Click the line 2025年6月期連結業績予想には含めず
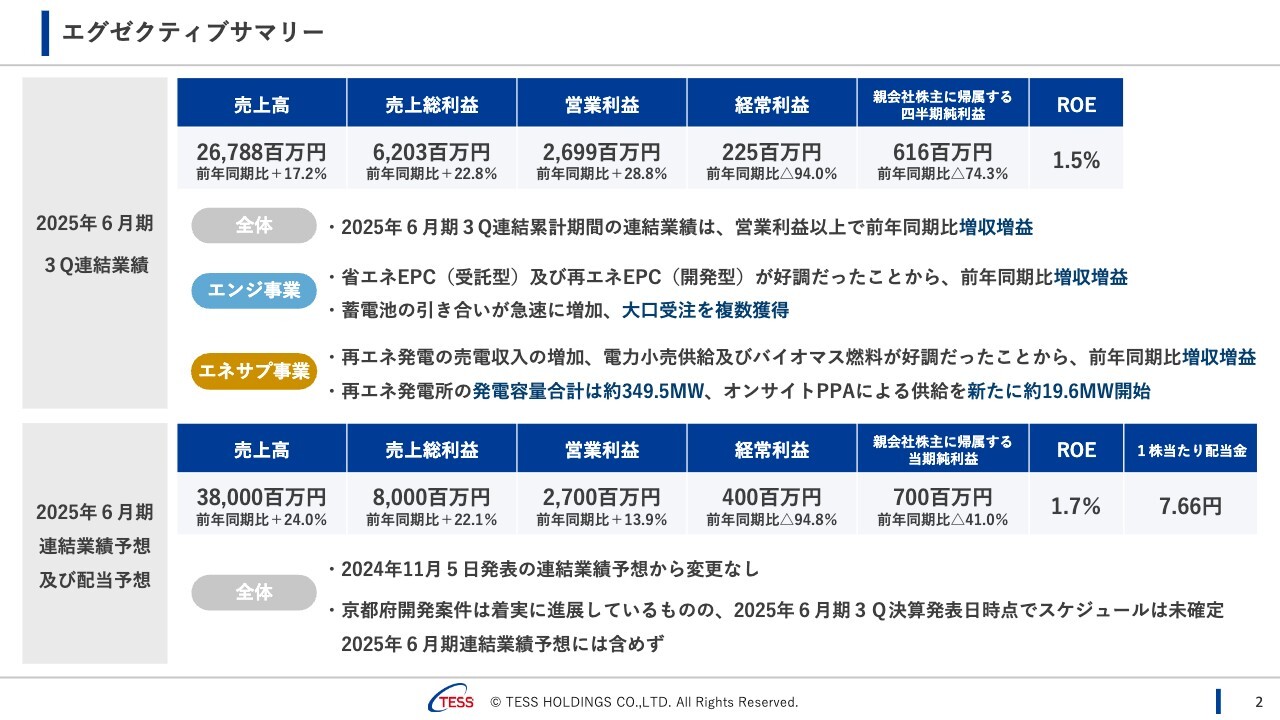This screenshot has height=720, width=1280. [x=502, y=644]
